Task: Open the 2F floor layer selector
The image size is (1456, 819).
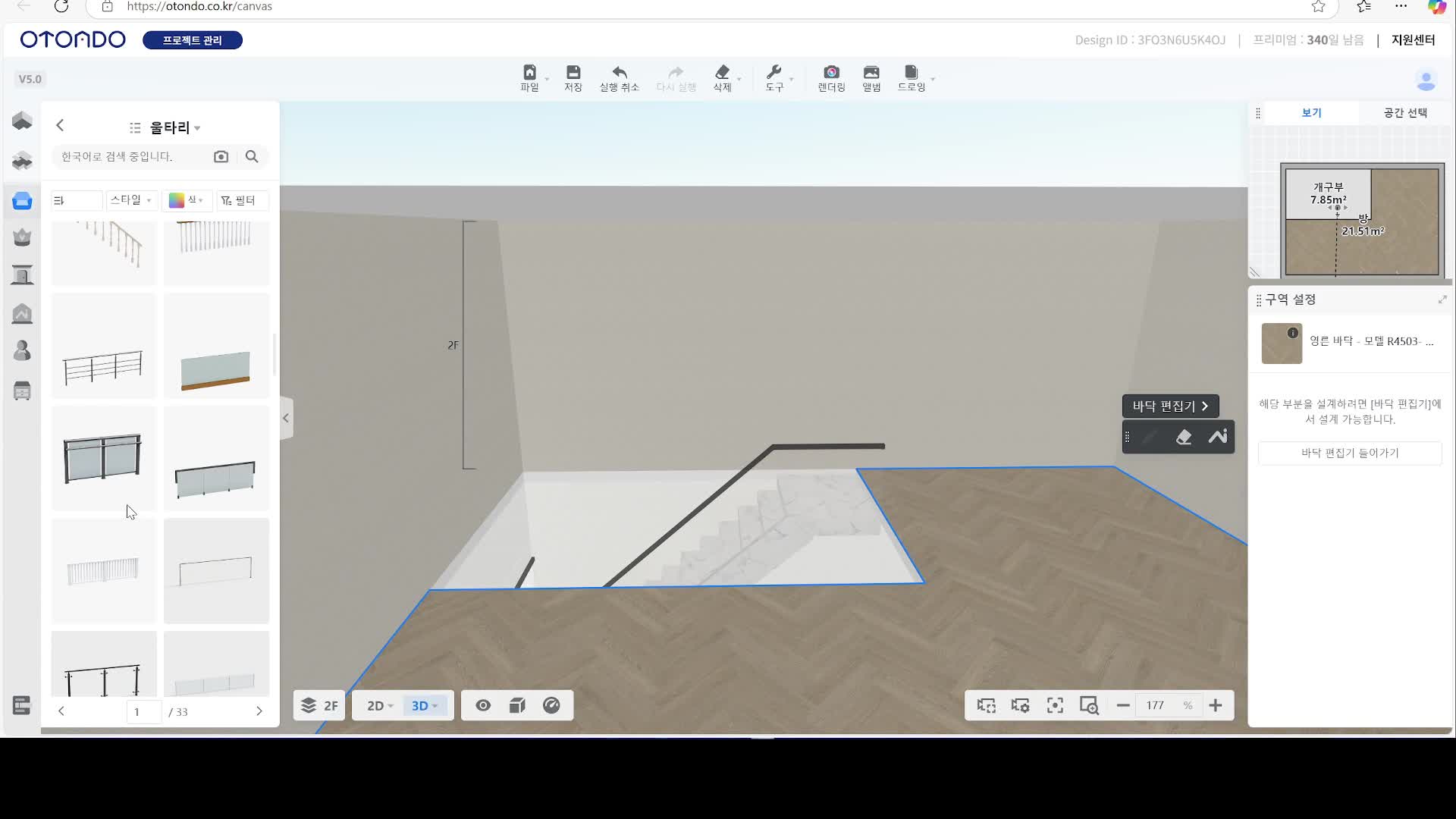Action: [319, 706]
